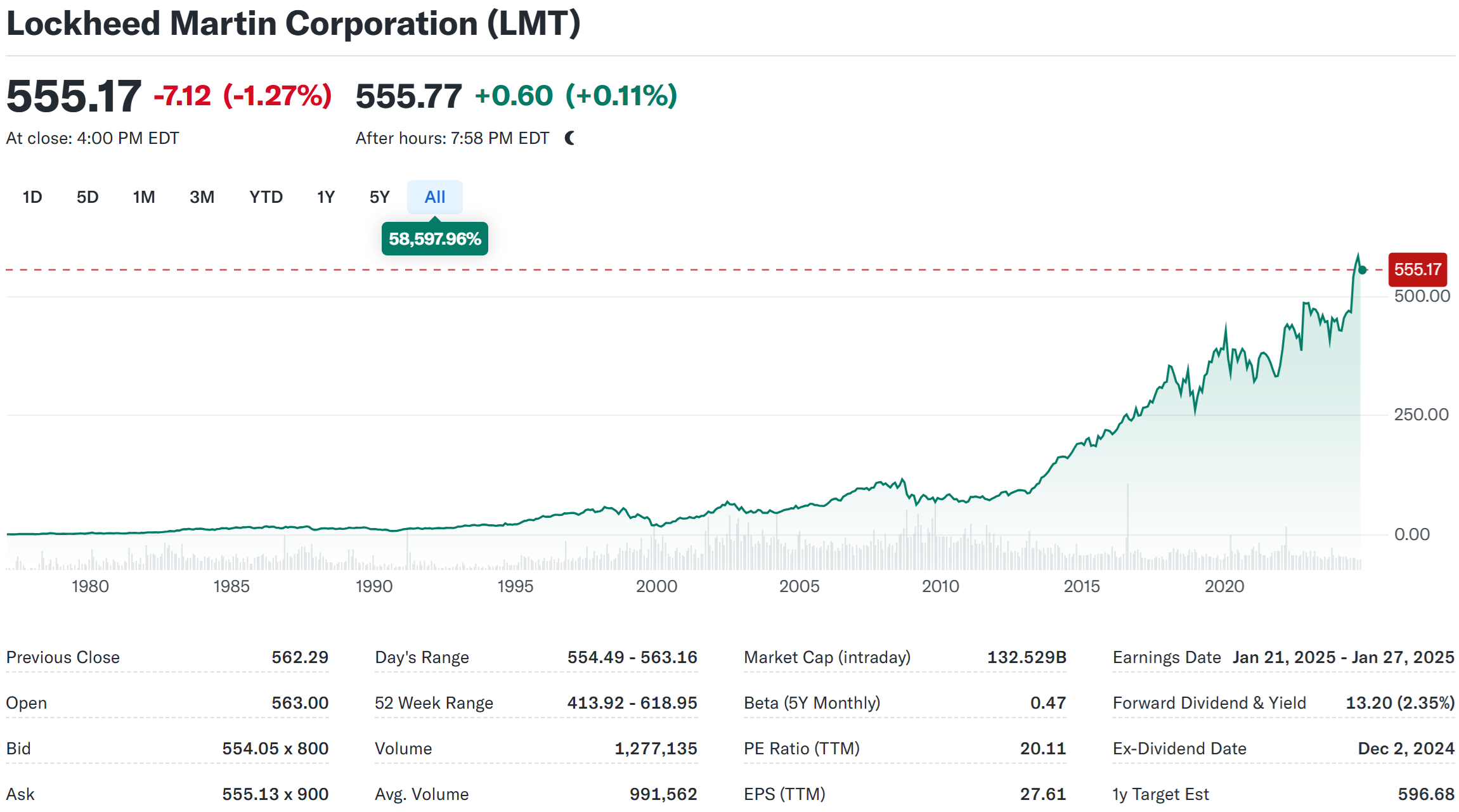This screenshot has width=1459, height=812.
Task: Click the PE Ratio (TTM) value 20.11
Action: tap(1043, 749)
